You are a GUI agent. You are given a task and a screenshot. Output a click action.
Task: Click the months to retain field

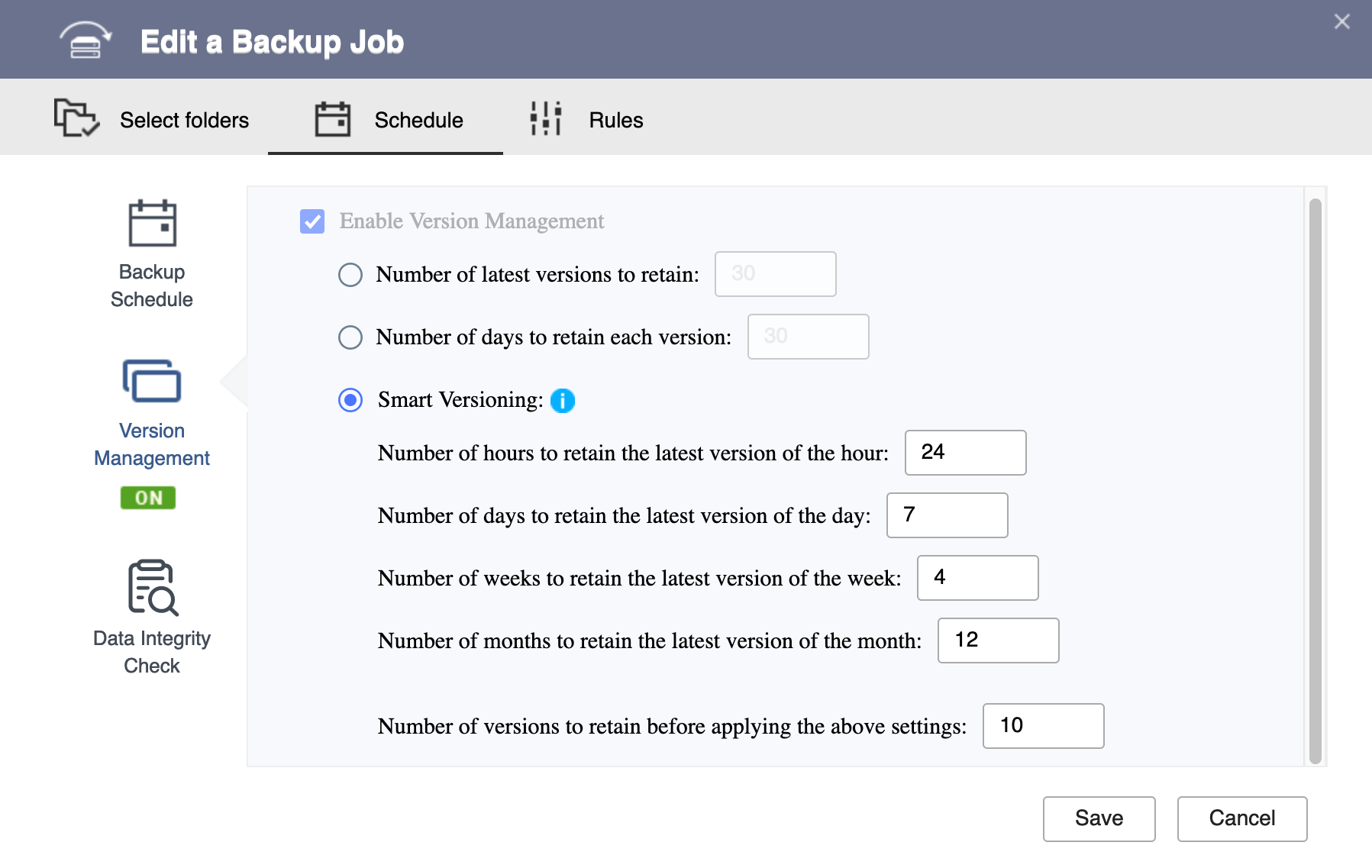(x=998, y=641)
